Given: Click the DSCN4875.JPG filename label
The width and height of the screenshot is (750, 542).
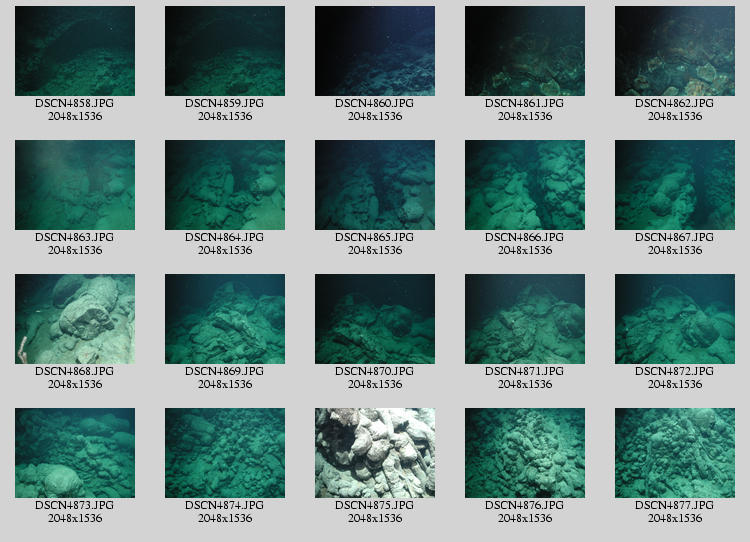Looking at the screenshot, I should [x=375, y=505].
